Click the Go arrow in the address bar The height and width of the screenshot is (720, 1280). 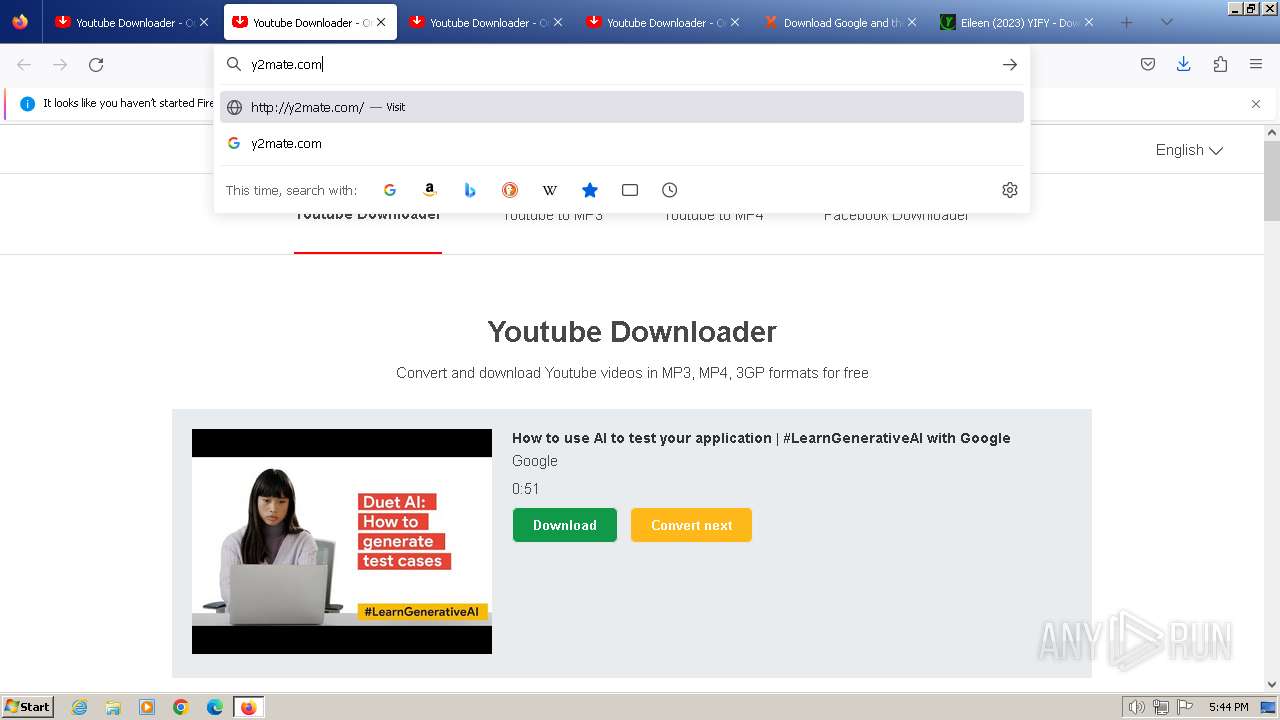click(x=1010, y=64)
